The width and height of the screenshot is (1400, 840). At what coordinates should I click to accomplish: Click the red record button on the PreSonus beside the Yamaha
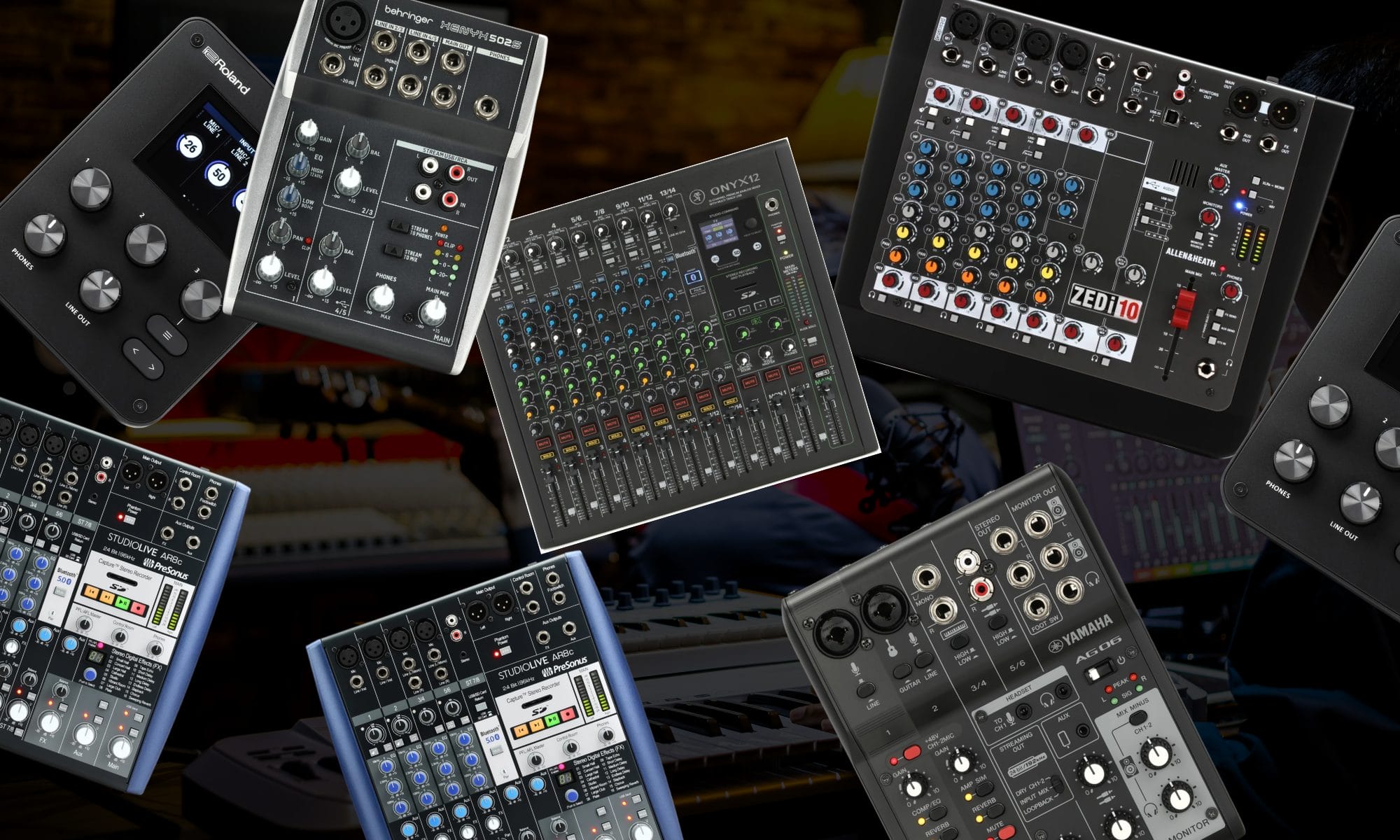[568, 714]
